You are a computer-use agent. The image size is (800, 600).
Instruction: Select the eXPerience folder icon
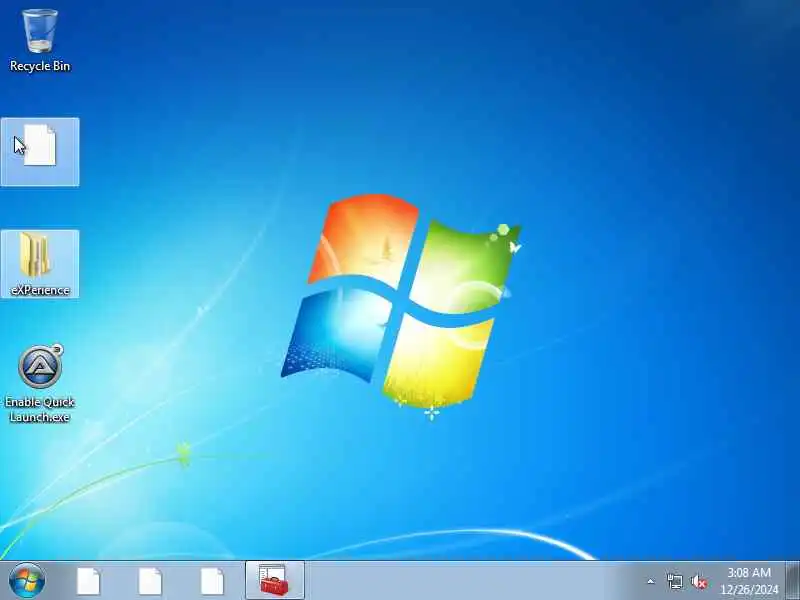pyautogui.click(x=40, y=264)
